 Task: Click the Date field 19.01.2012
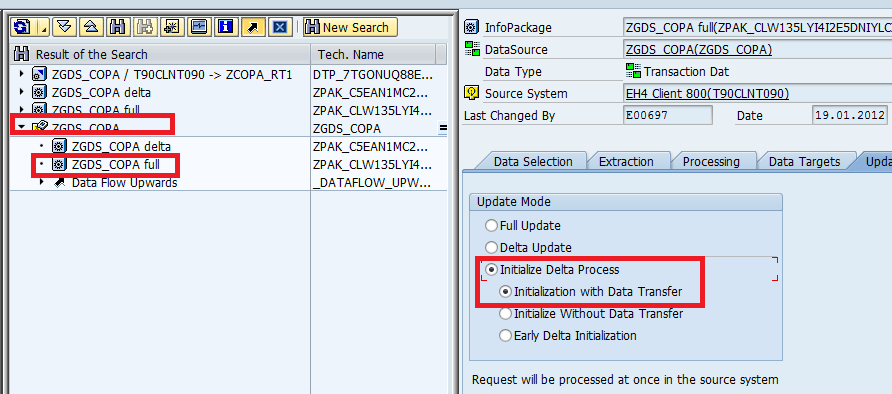coord(850,115)
